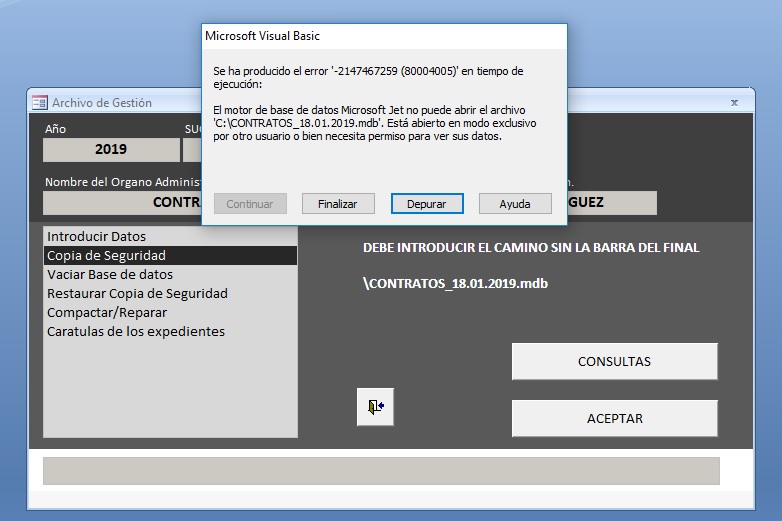Click the Archivo de Gestión window title
The width and height of the screenshot is (782, 521).
point(102,103)
